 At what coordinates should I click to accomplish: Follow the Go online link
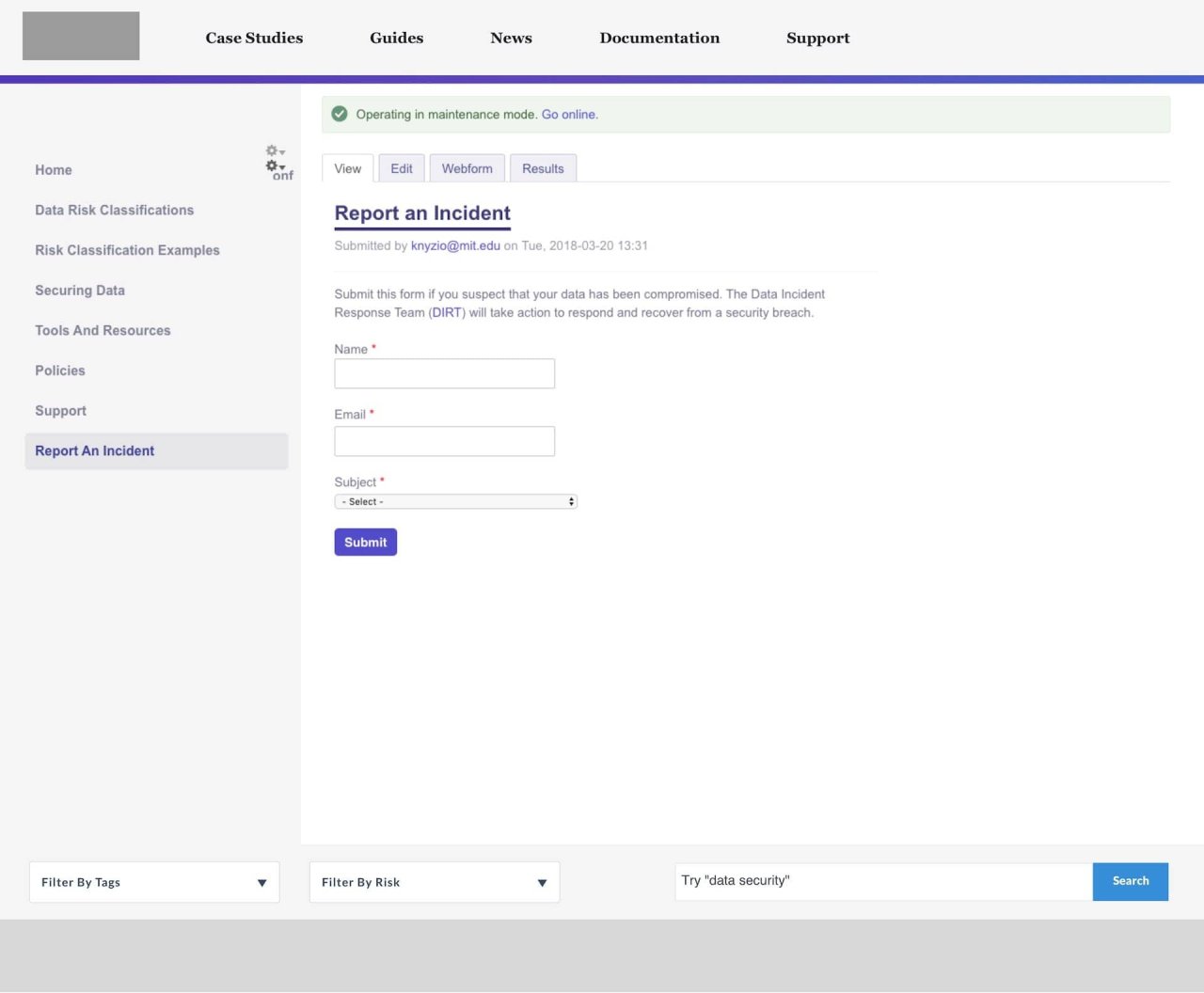click(569, 115)
